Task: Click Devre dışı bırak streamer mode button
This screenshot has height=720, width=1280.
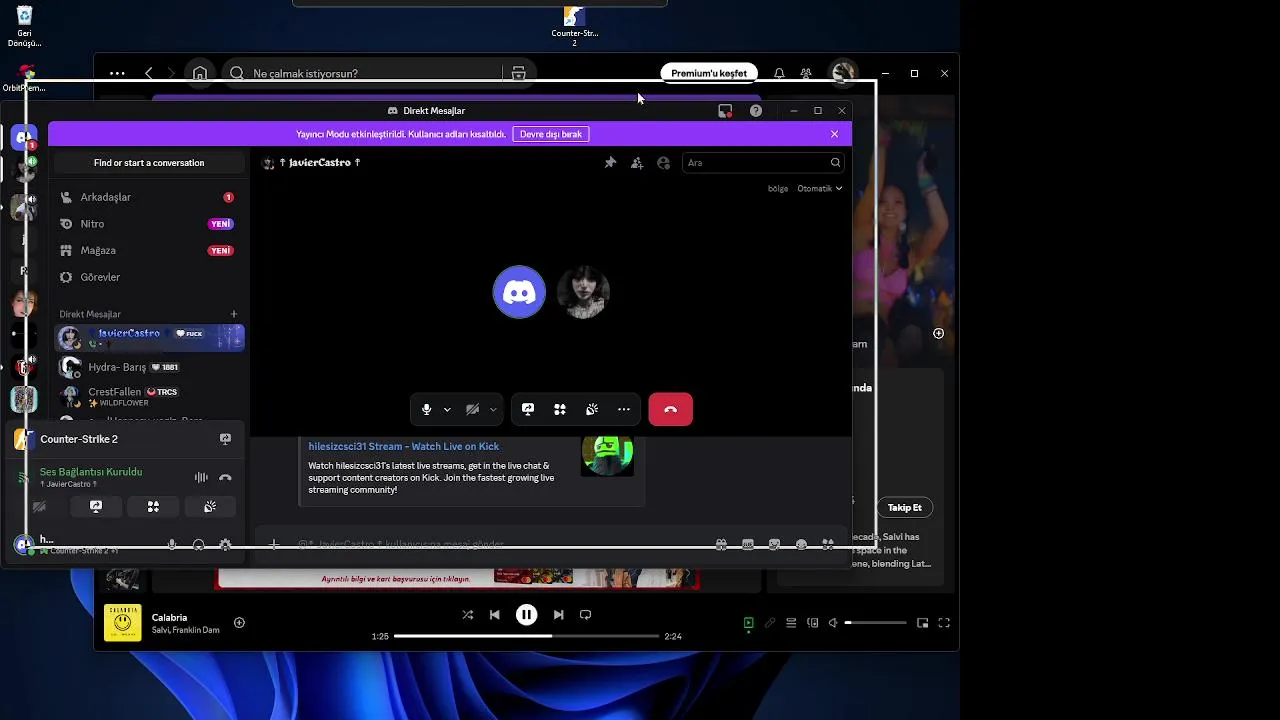Action: [551, 134]
